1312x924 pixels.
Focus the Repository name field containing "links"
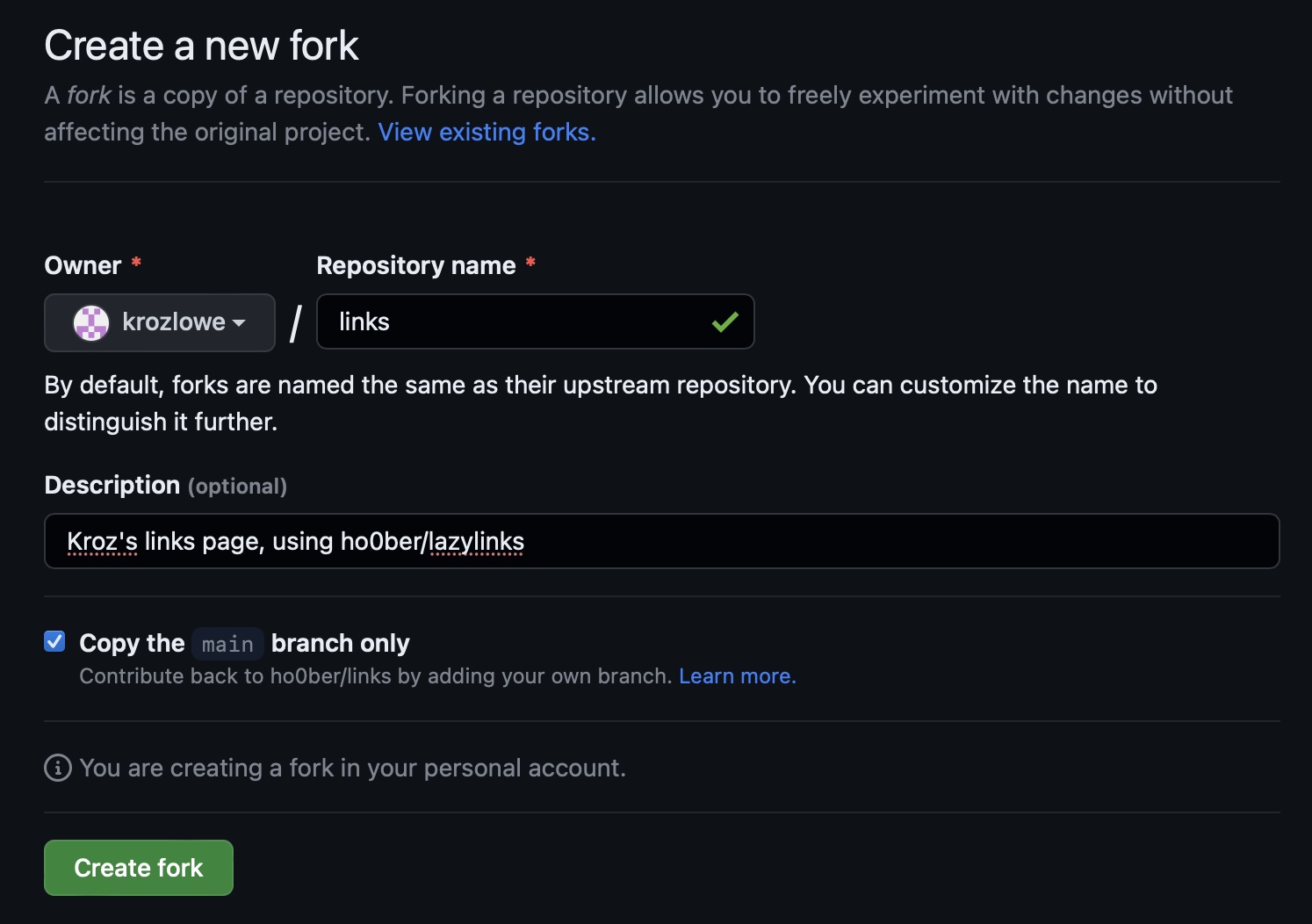tap(518, 322)
